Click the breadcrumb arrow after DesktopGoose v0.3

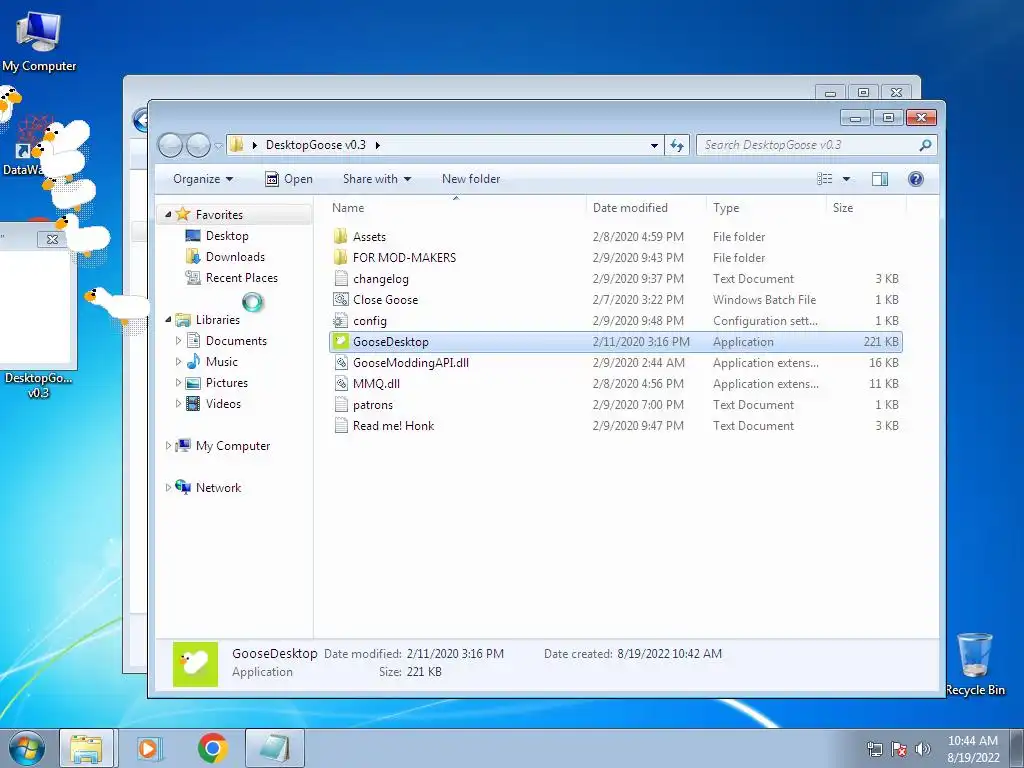point(377,145)
